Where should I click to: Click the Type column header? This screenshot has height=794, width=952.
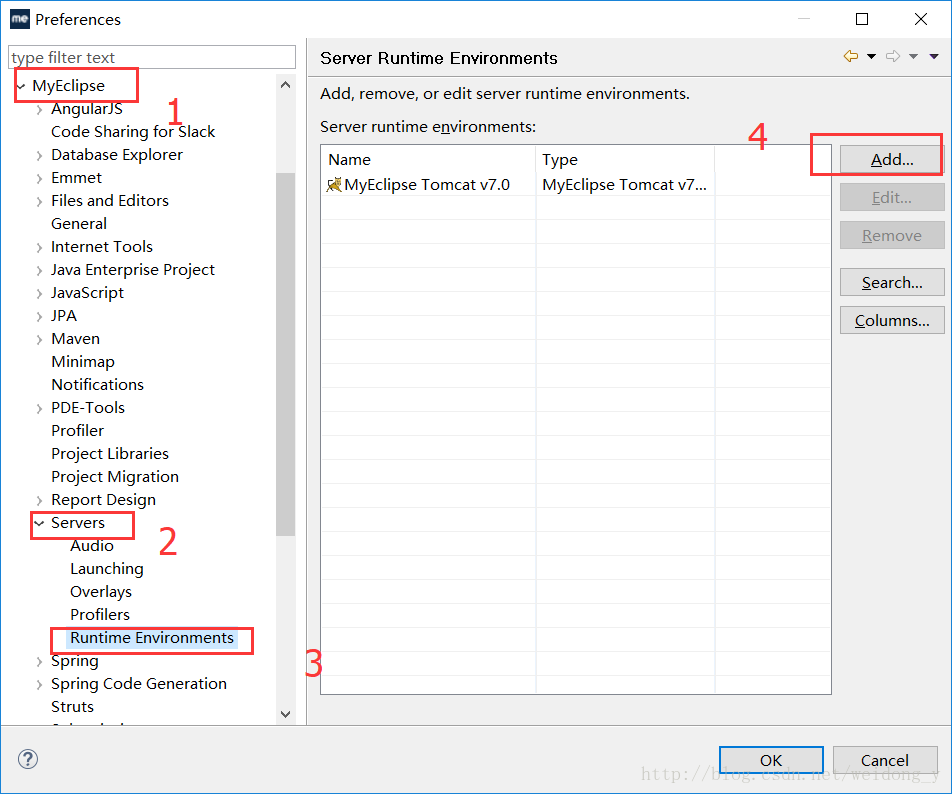pos(625,160)
